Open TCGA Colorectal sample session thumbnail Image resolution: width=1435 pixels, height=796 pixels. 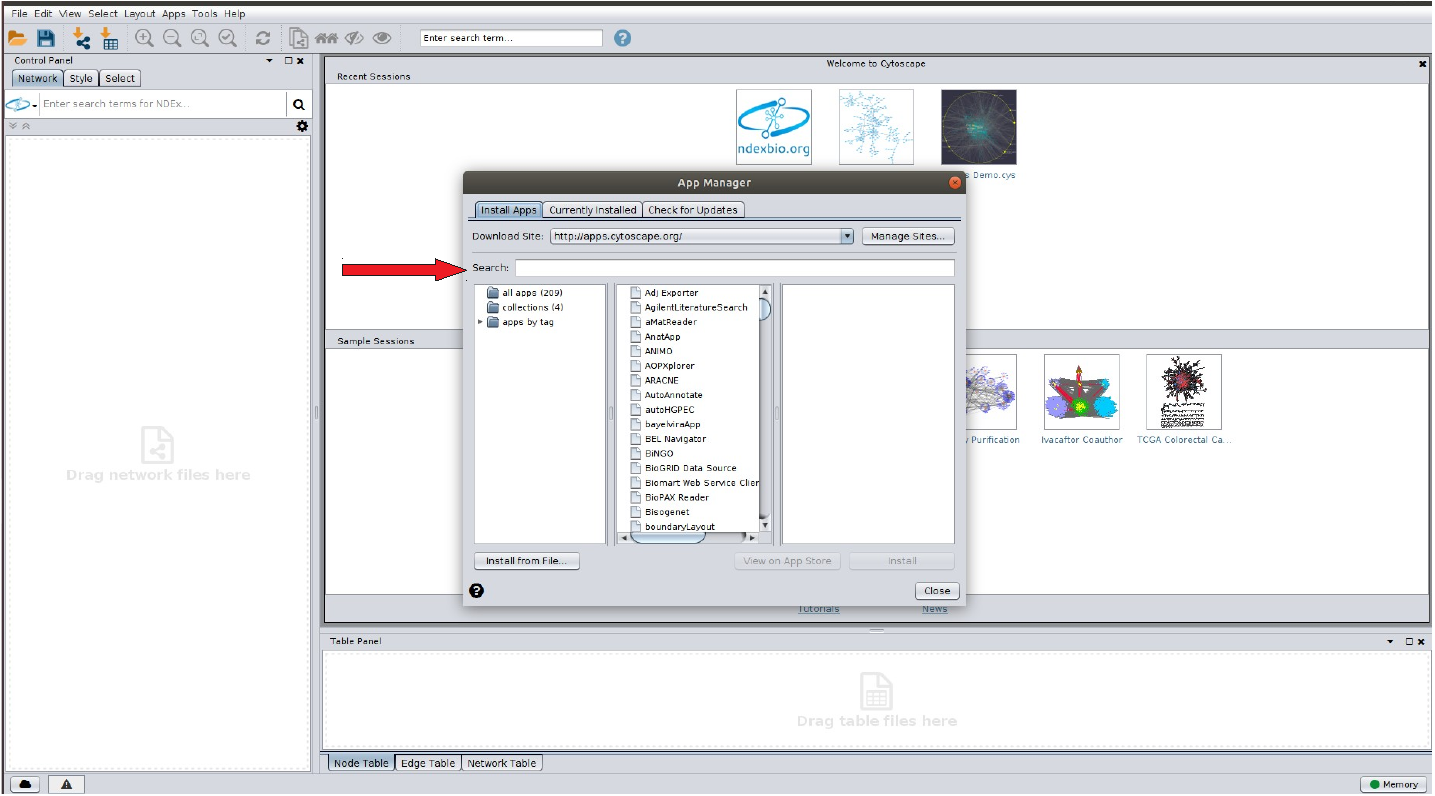(x=1184, y=392)
